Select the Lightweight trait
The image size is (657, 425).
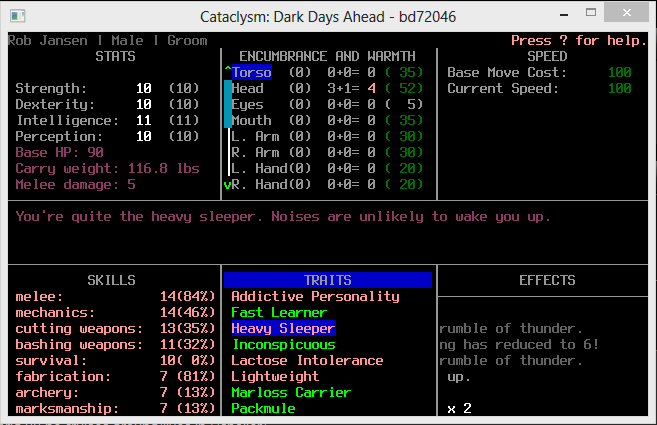point(275,376)
